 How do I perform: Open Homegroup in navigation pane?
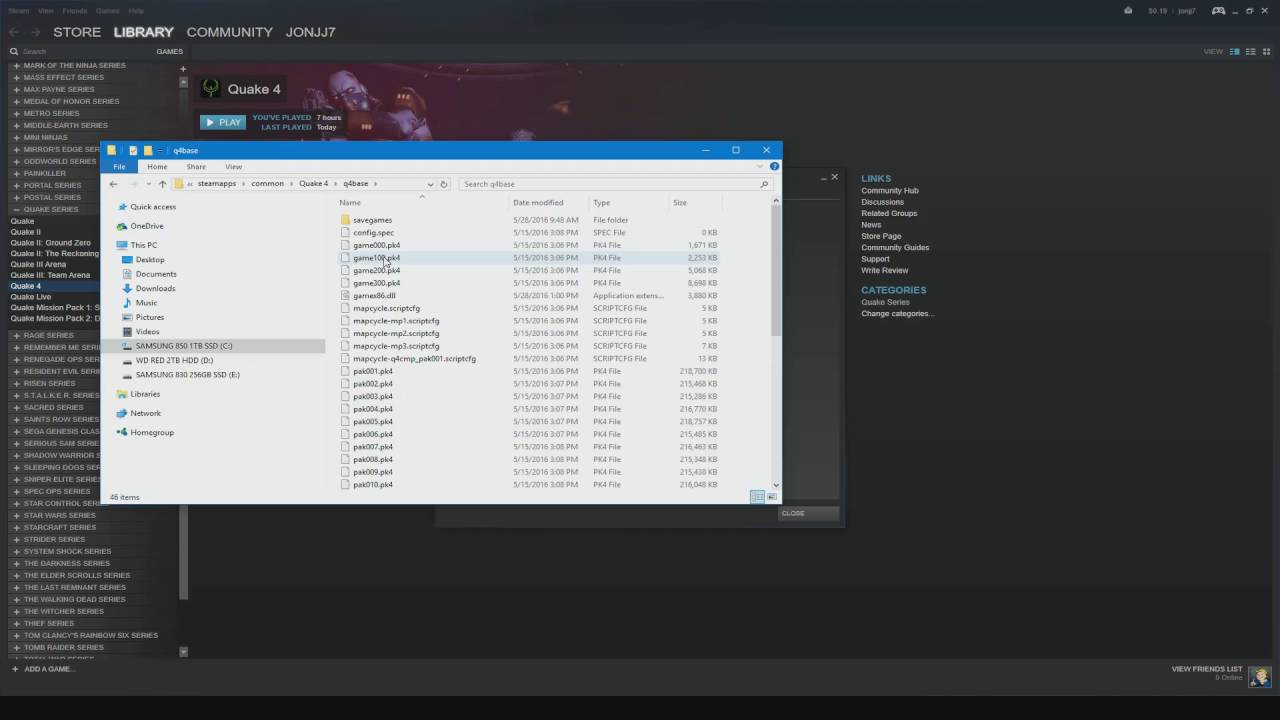(151, 433)
